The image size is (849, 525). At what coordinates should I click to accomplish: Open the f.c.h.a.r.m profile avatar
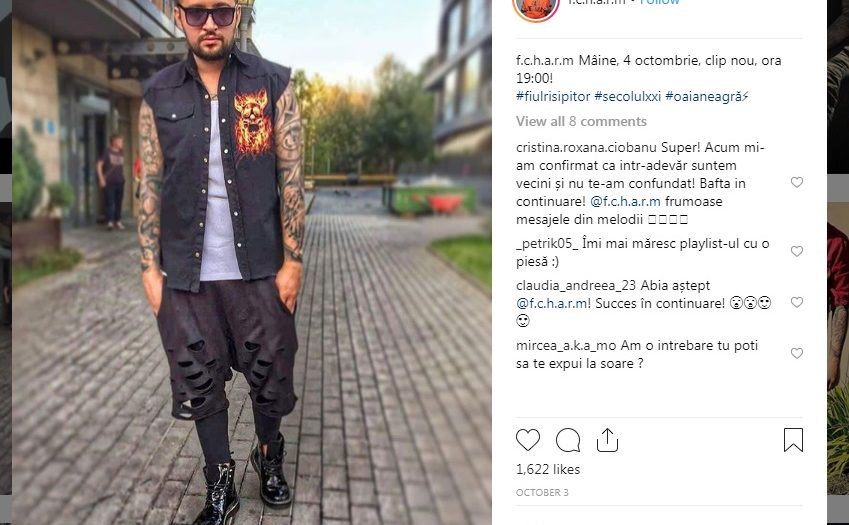tap(535, 5)
